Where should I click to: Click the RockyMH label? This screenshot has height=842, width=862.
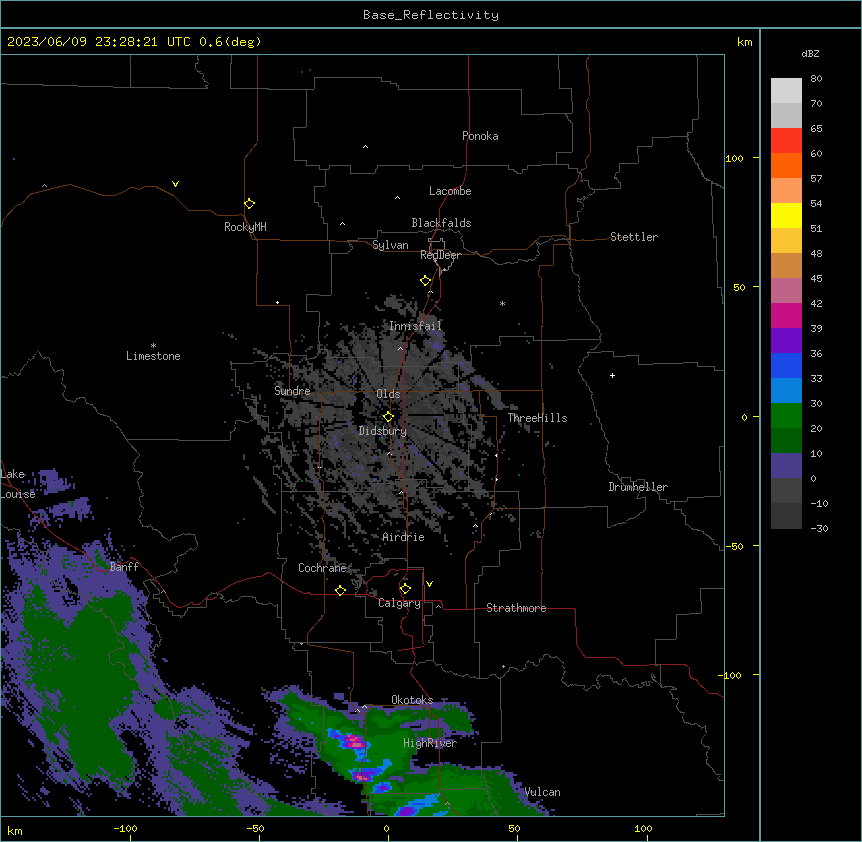coord(245,227)
